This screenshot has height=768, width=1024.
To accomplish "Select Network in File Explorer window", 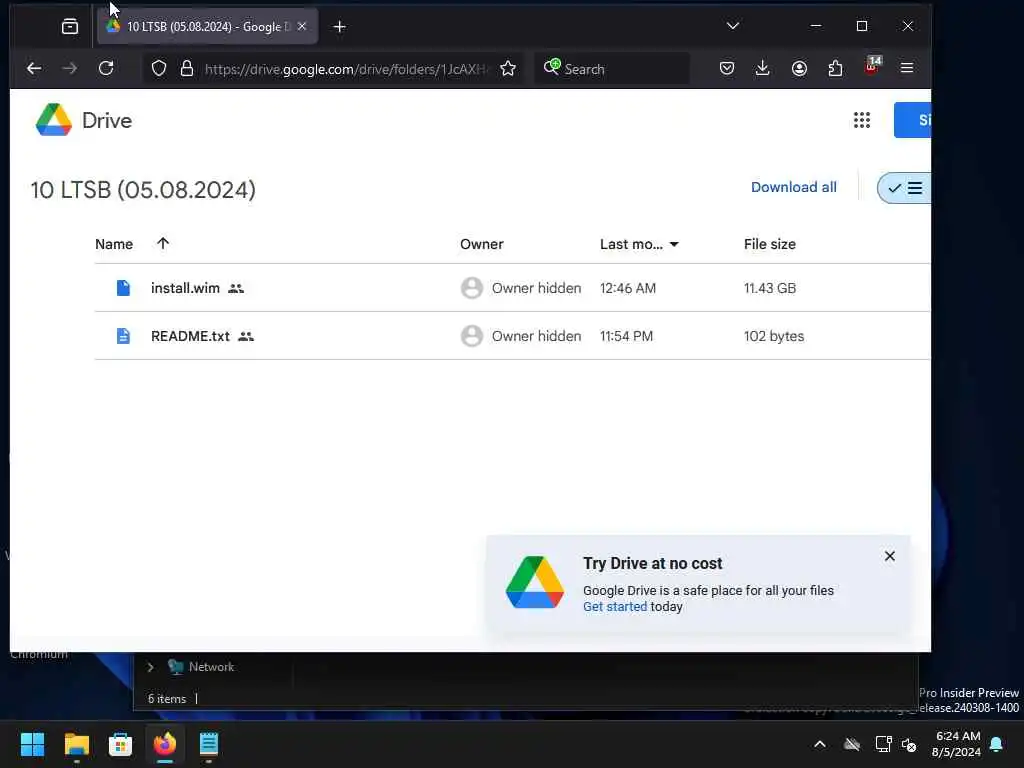I will pyautogui.click(x=211, y=667).
